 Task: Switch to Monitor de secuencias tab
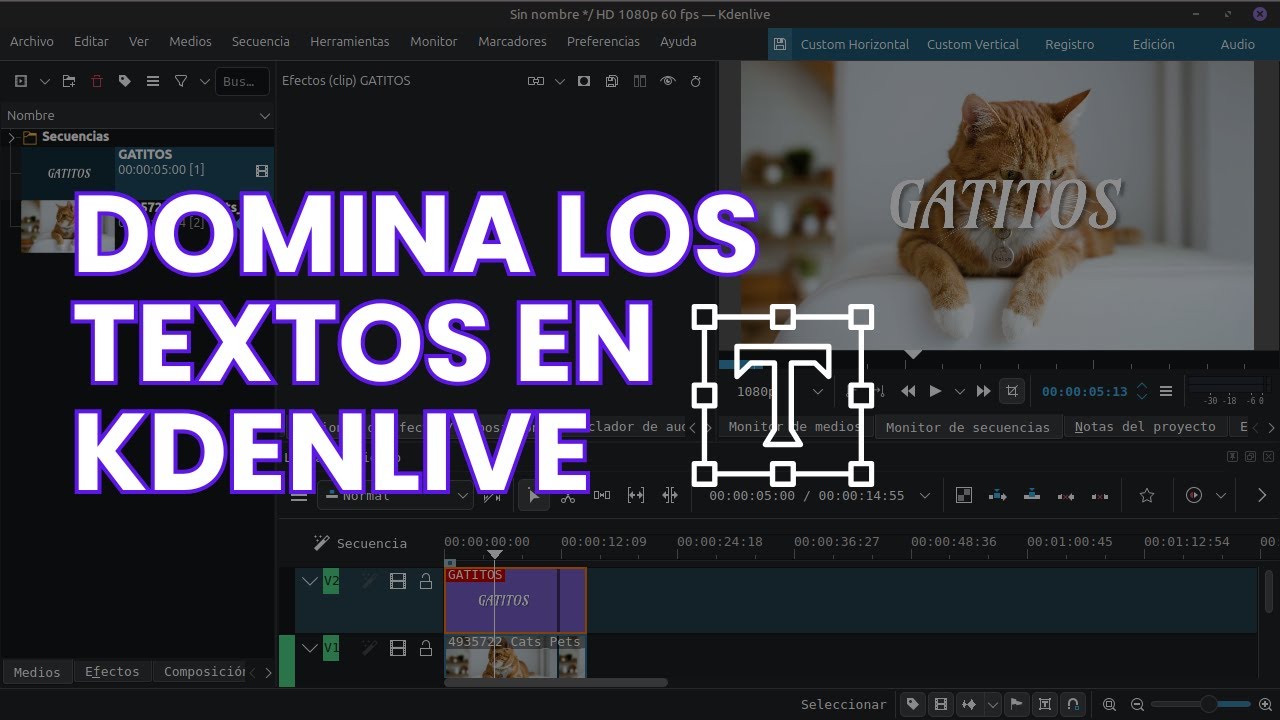click(x=968, y=427)
